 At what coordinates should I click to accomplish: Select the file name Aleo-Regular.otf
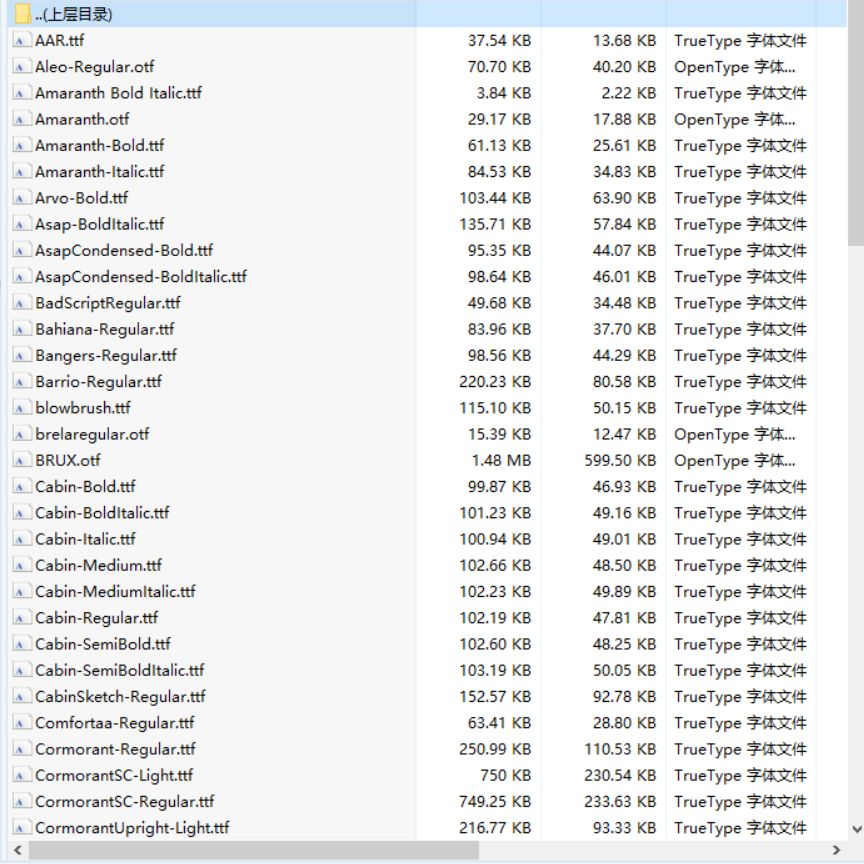pyautogui.click(x=95, y=67)
